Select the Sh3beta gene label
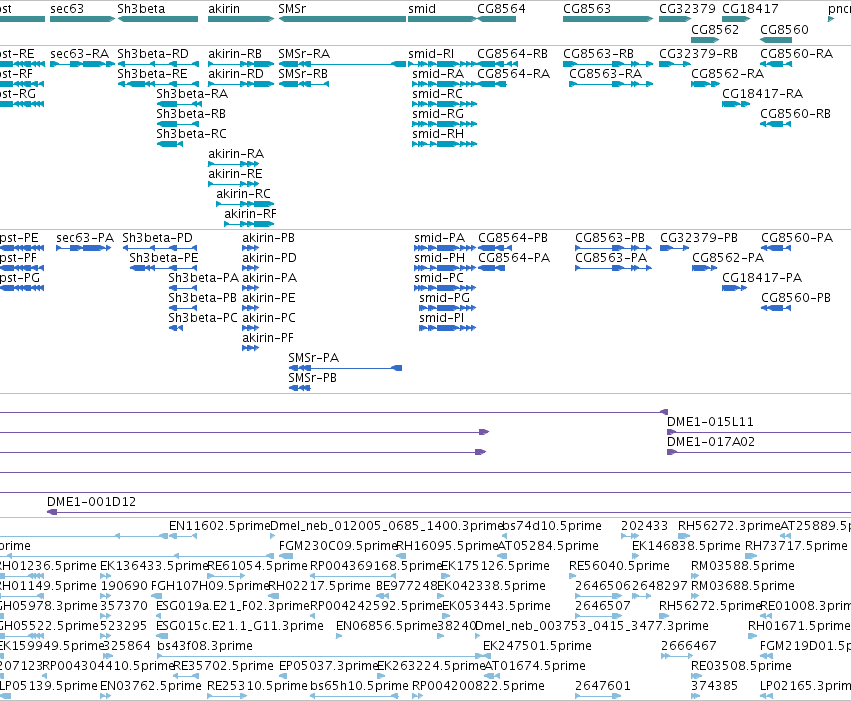The width and height of the screenshot is (851, 701). pos(141,9)
